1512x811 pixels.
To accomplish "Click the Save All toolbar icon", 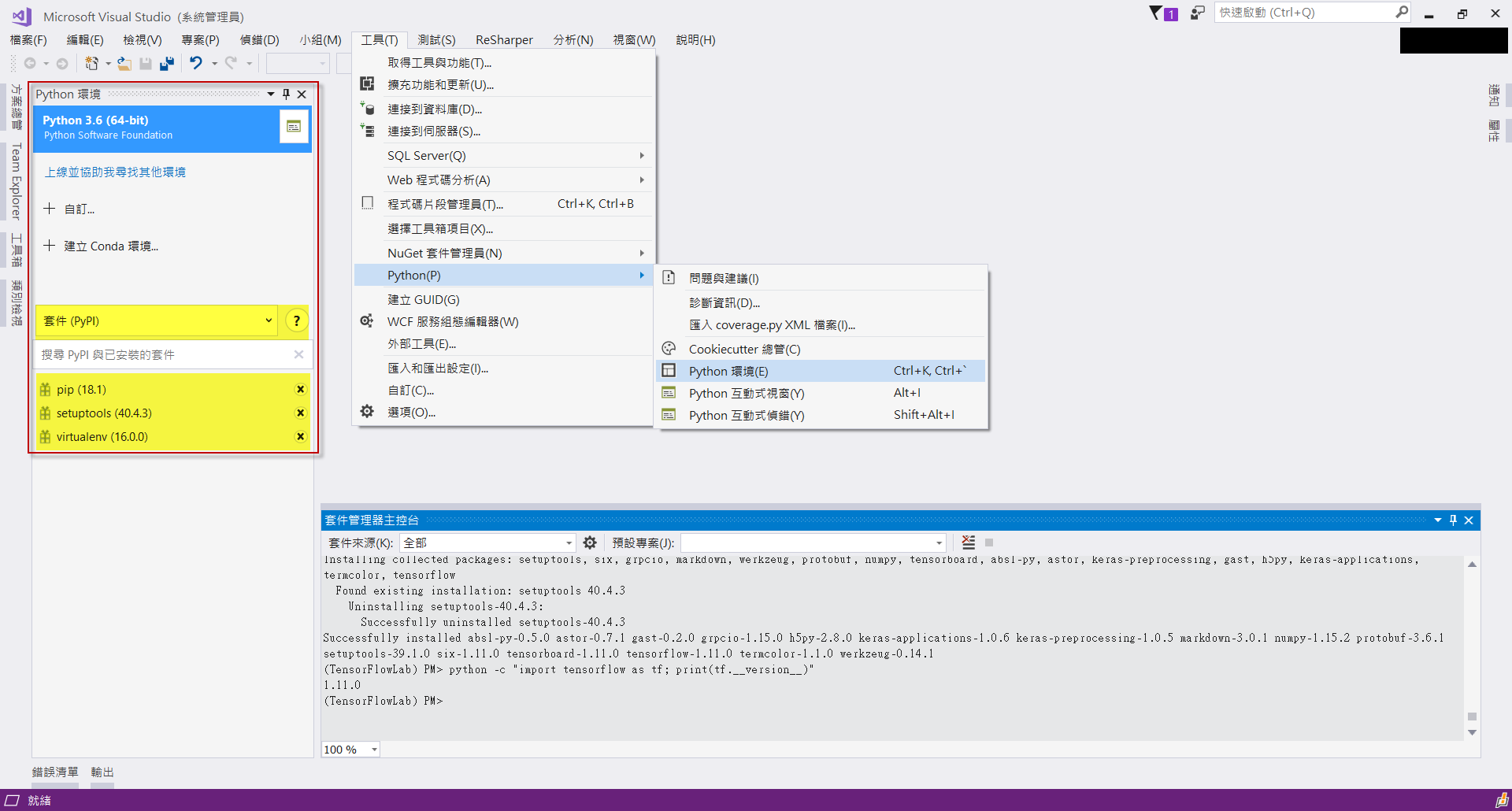I will click(167, 63).
